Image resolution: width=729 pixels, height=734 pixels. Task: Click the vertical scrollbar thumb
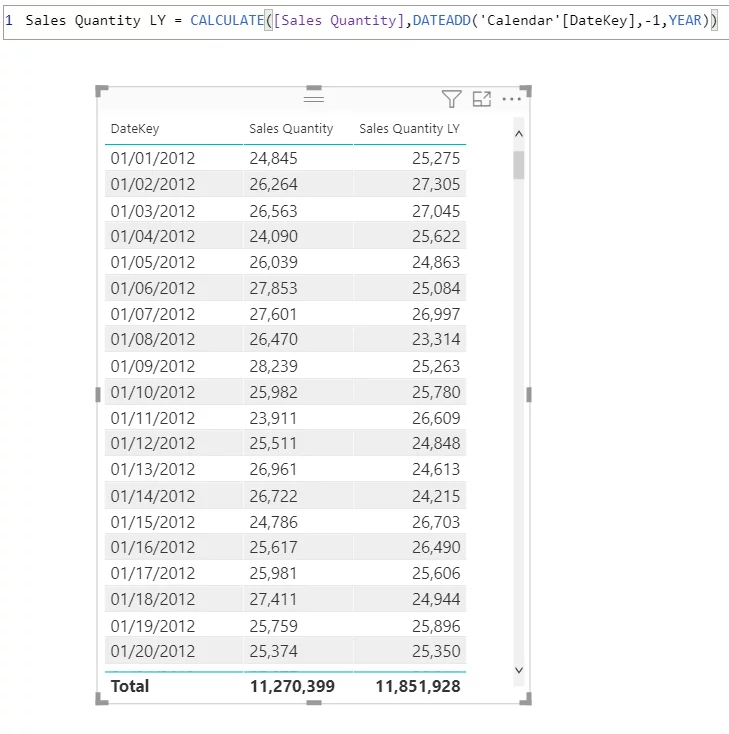click(519, 165)
